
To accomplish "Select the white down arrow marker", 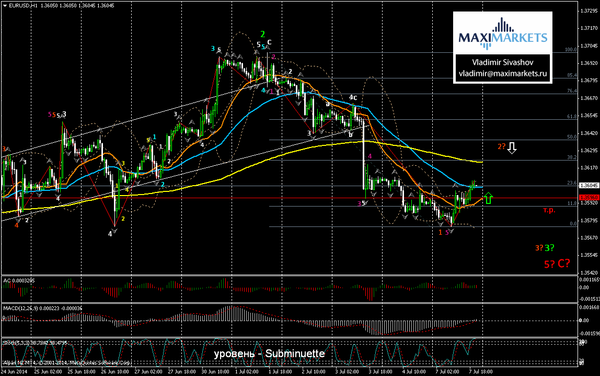I will [x=512, y=148].
